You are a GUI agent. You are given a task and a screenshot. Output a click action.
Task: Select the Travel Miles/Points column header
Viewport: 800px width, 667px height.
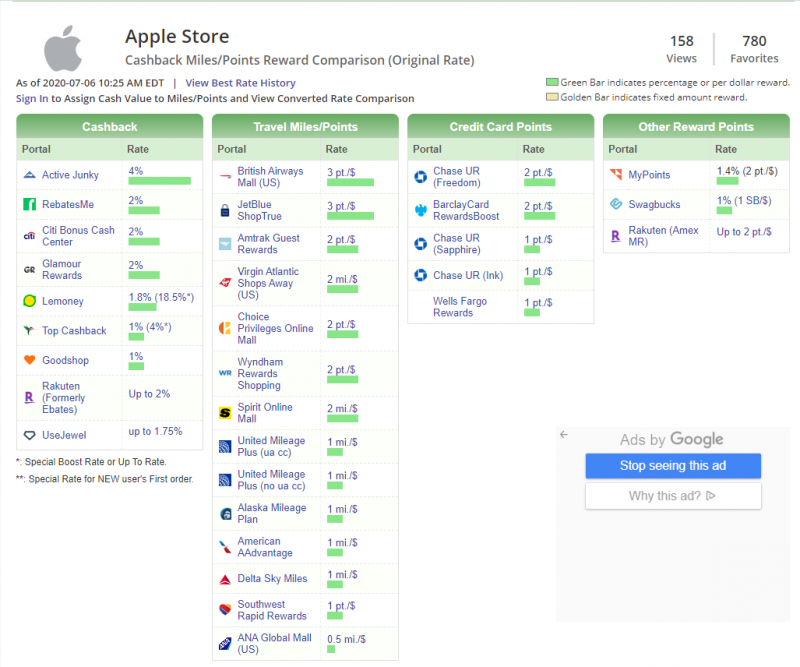(305, 127)
